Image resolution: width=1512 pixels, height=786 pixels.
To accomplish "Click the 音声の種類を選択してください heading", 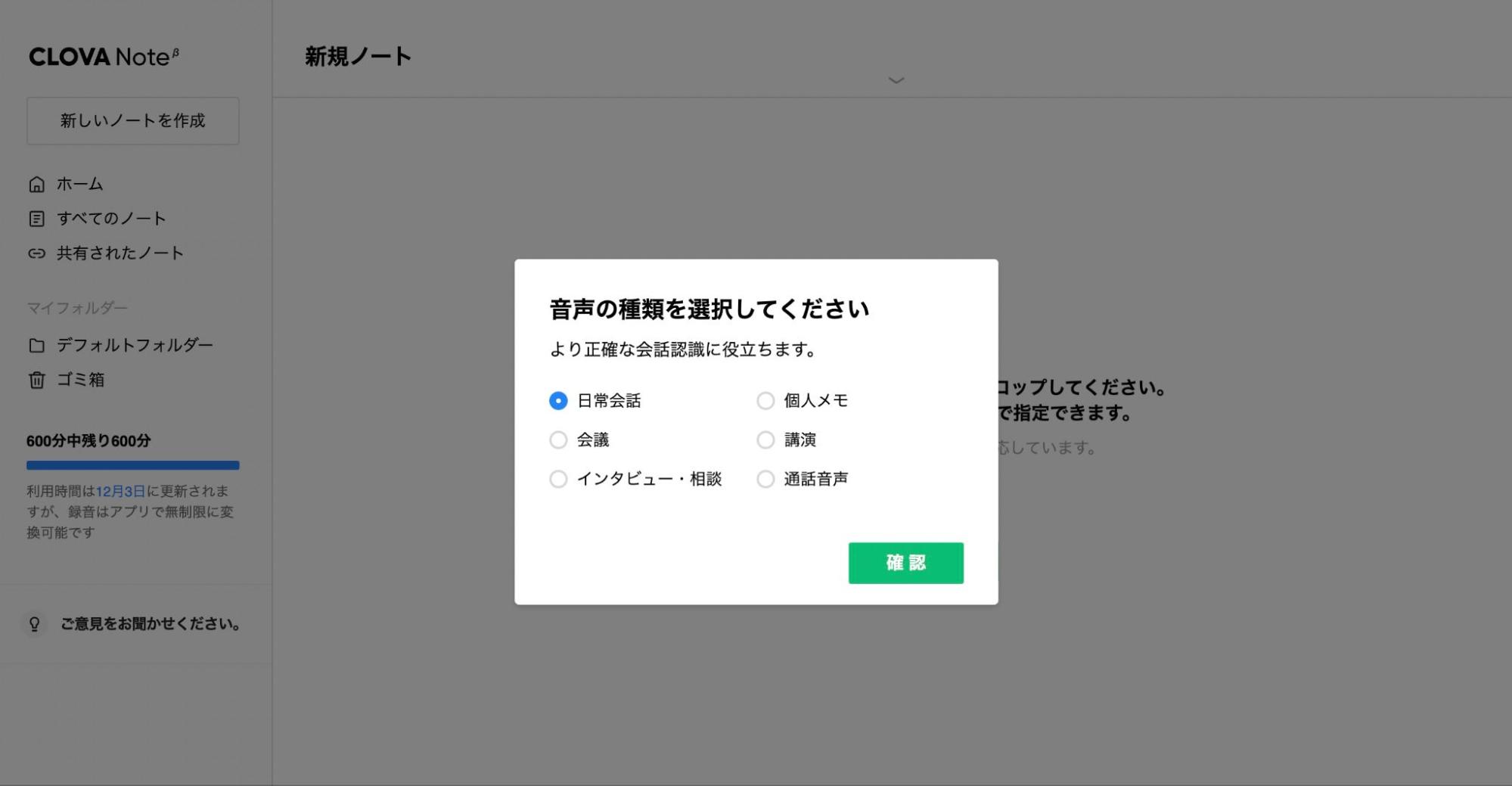I will point(709,309).
